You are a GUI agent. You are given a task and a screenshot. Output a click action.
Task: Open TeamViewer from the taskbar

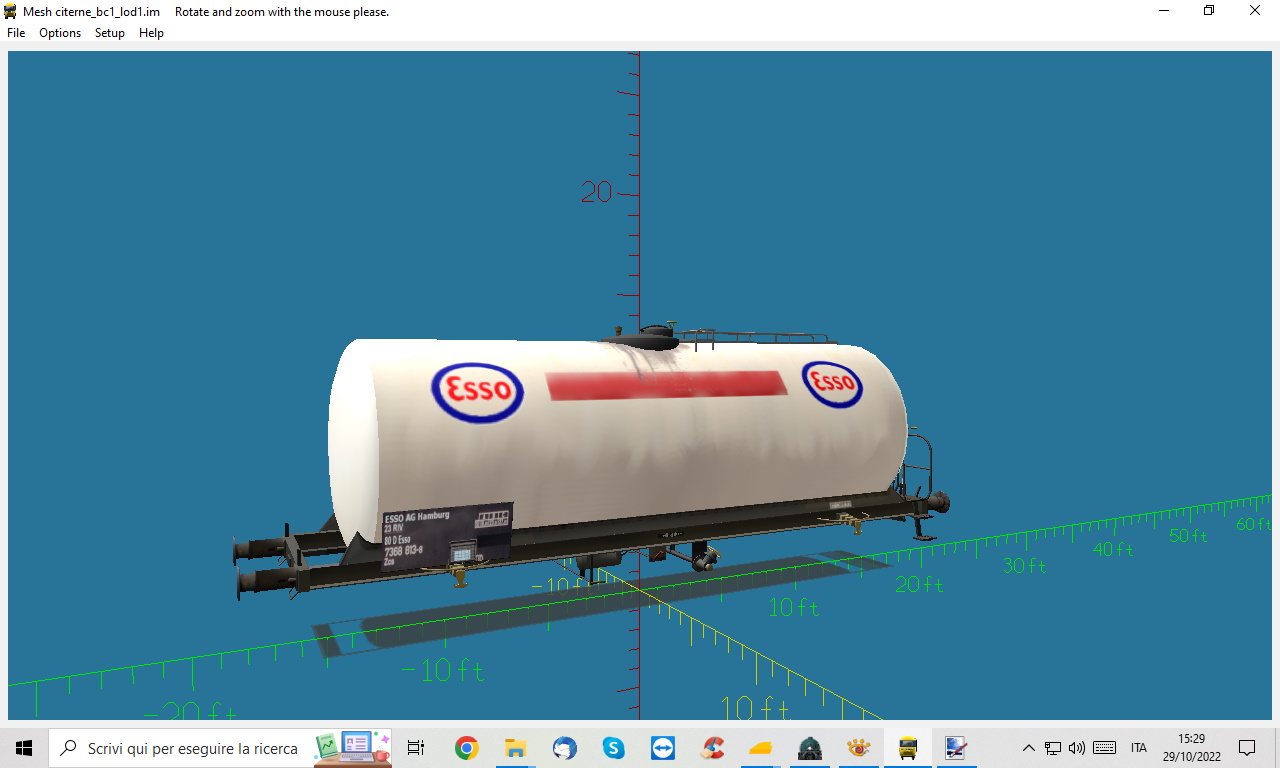click(x=662, y=748)
